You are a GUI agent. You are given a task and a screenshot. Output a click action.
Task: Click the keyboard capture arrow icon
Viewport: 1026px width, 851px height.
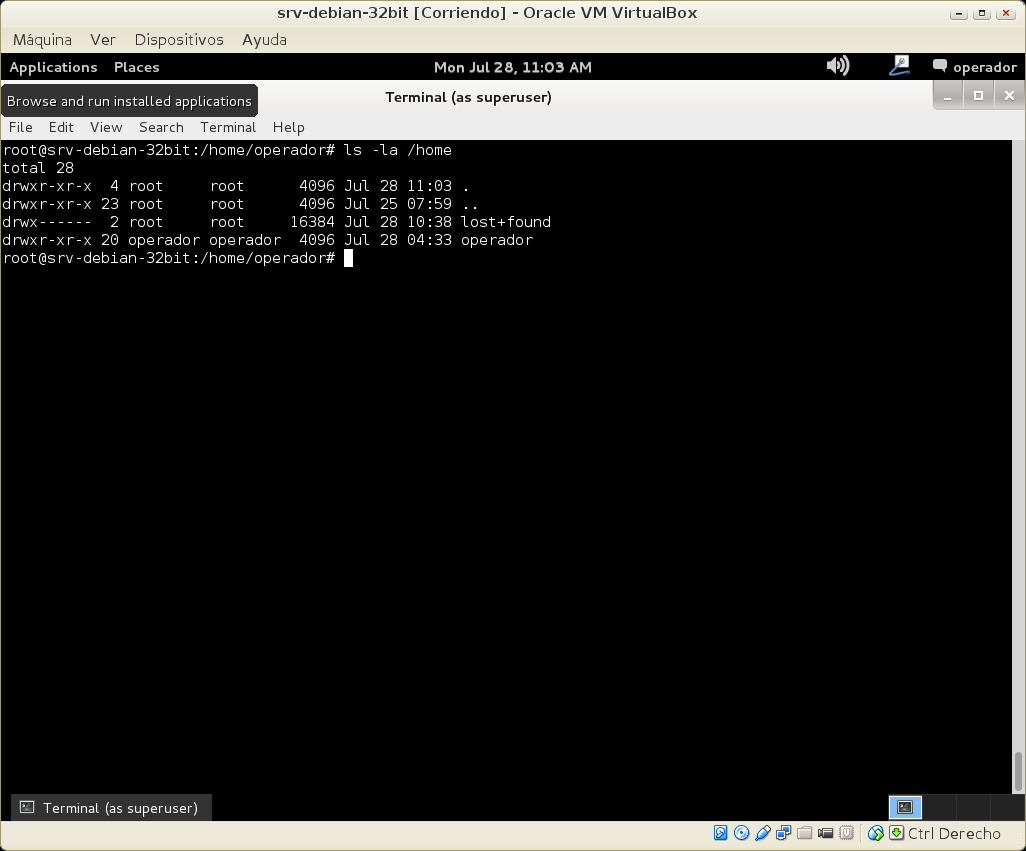(x=896, y=833)
